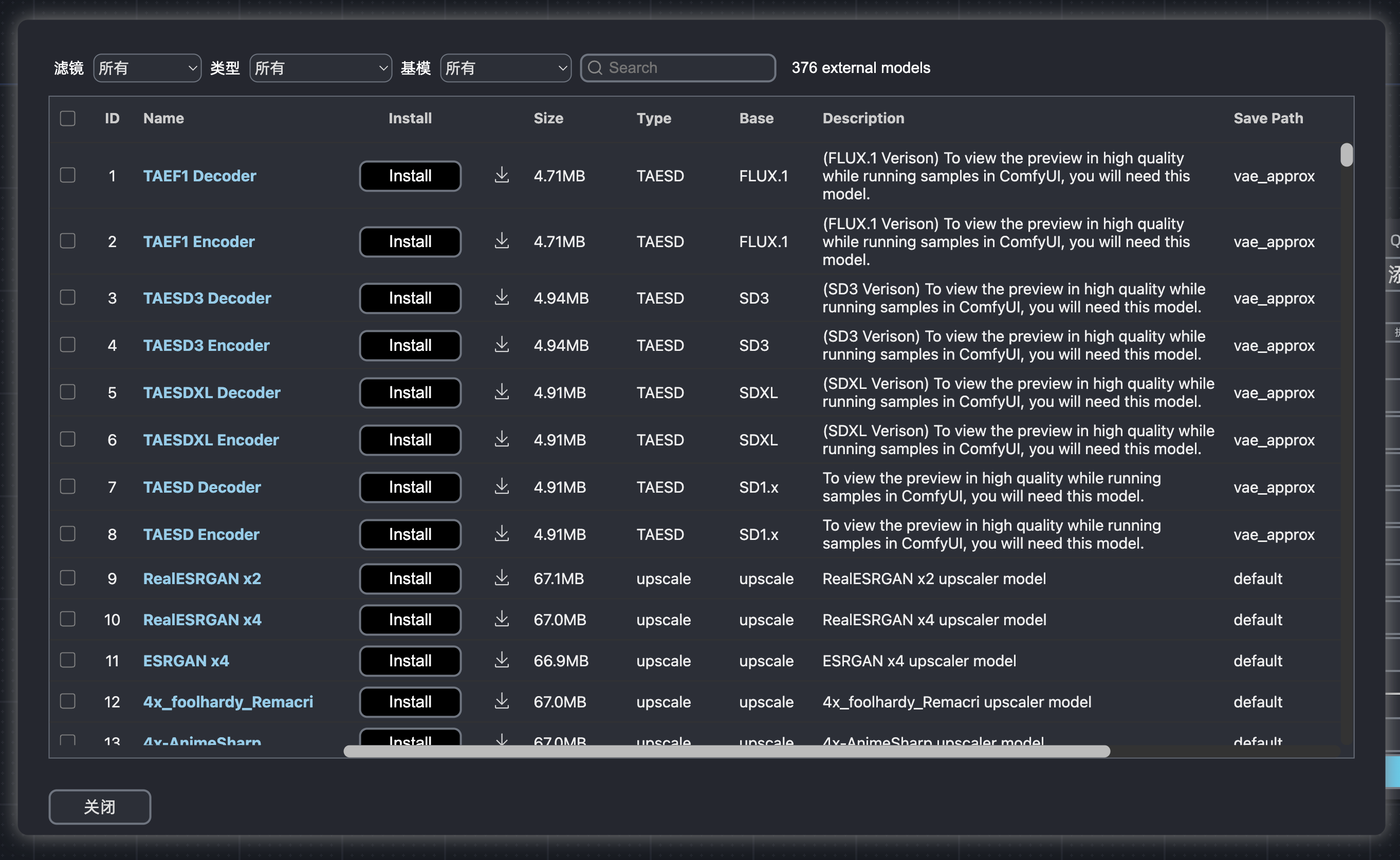Click download icon for RealESRGAN x2
The height and width of the screenshot is (860, 1400).
click(501, 578)
